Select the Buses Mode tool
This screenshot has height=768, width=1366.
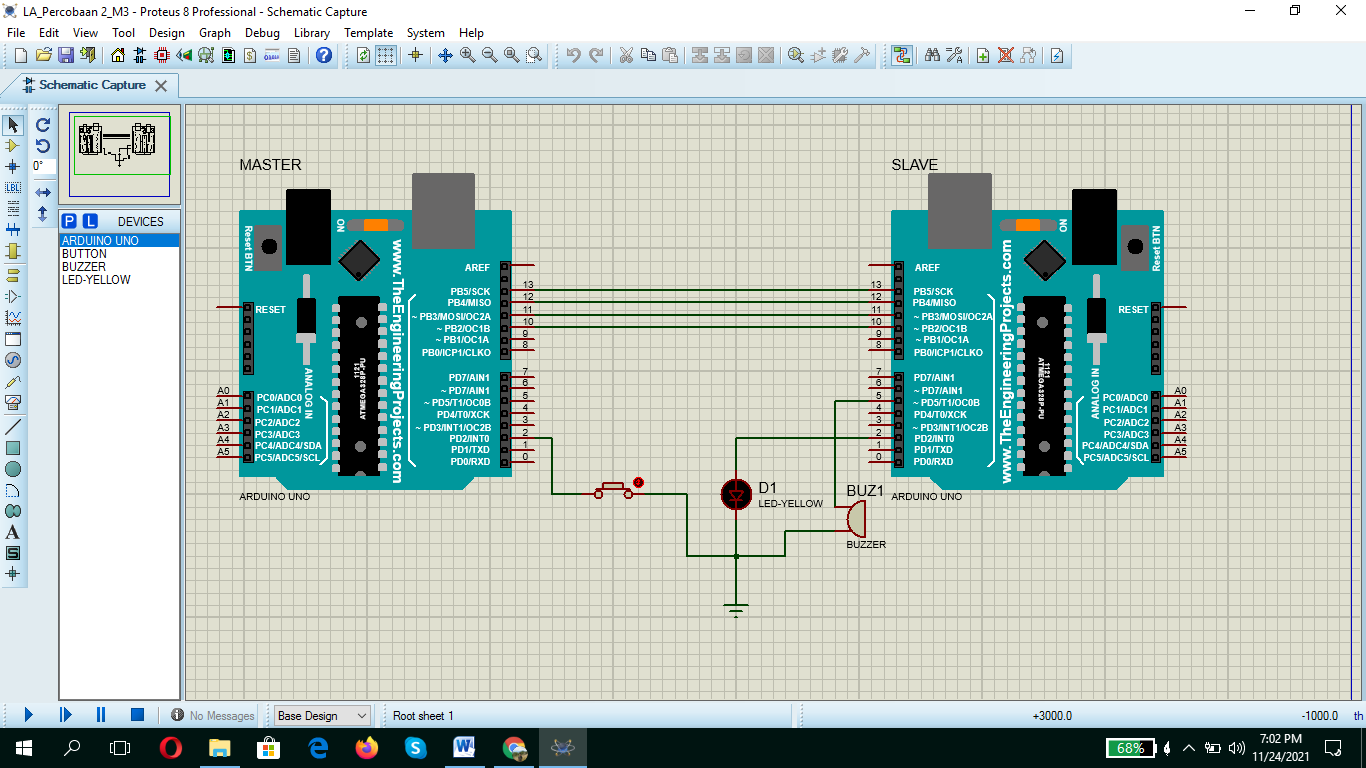(13, 229)
